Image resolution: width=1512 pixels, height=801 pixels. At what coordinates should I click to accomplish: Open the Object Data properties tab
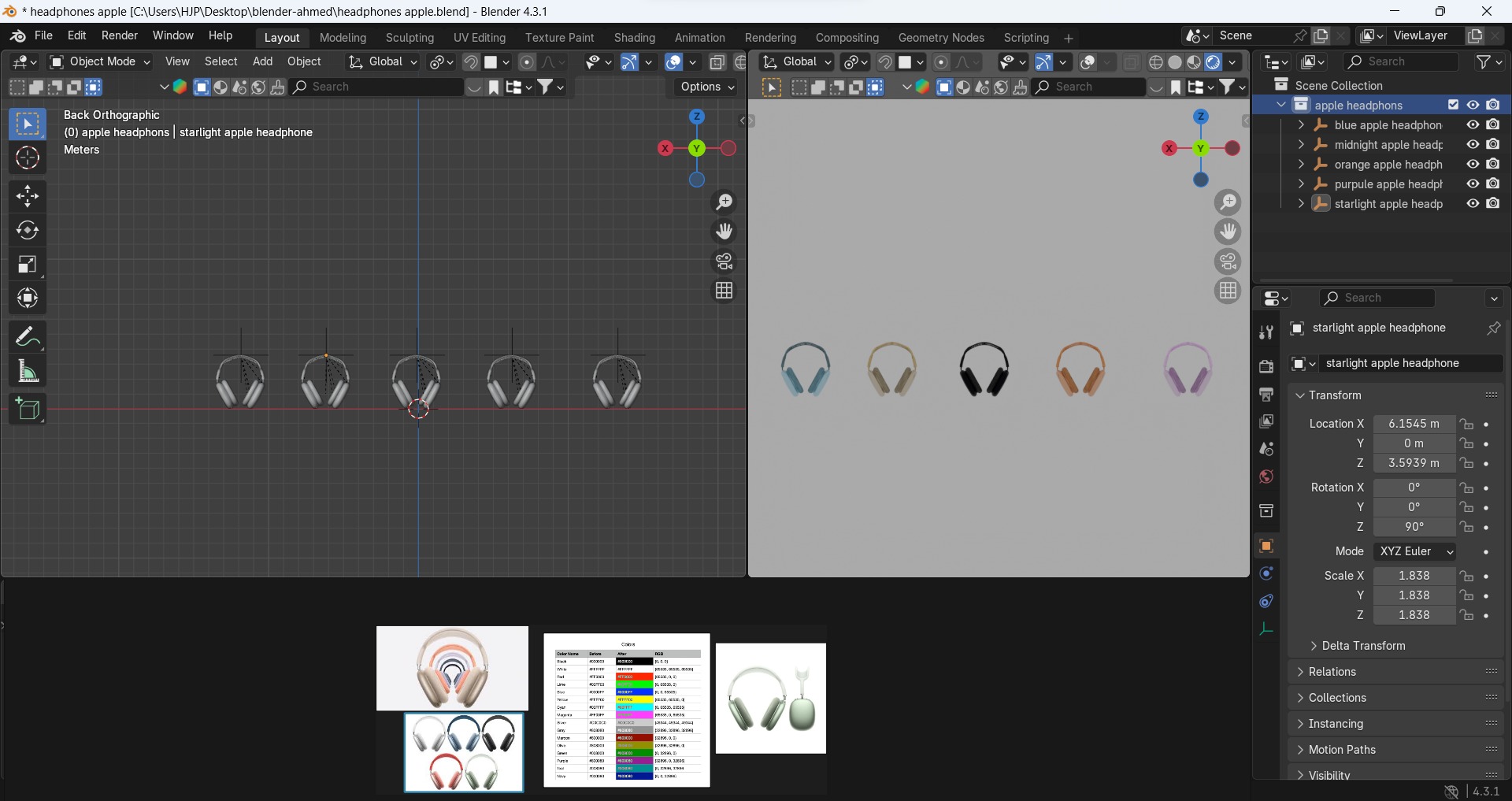click(x=1266, y=629)
